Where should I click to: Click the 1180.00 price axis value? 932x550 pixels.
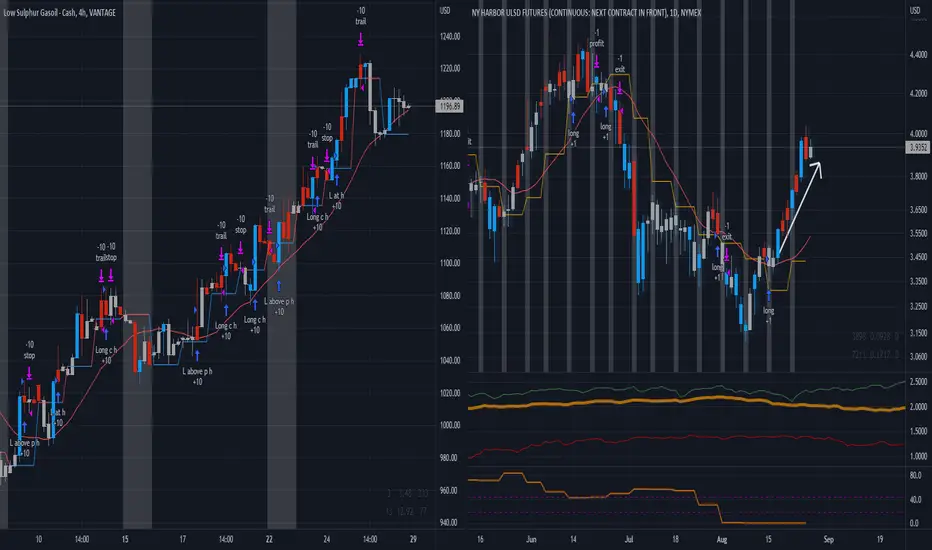(x=450, y=134)
